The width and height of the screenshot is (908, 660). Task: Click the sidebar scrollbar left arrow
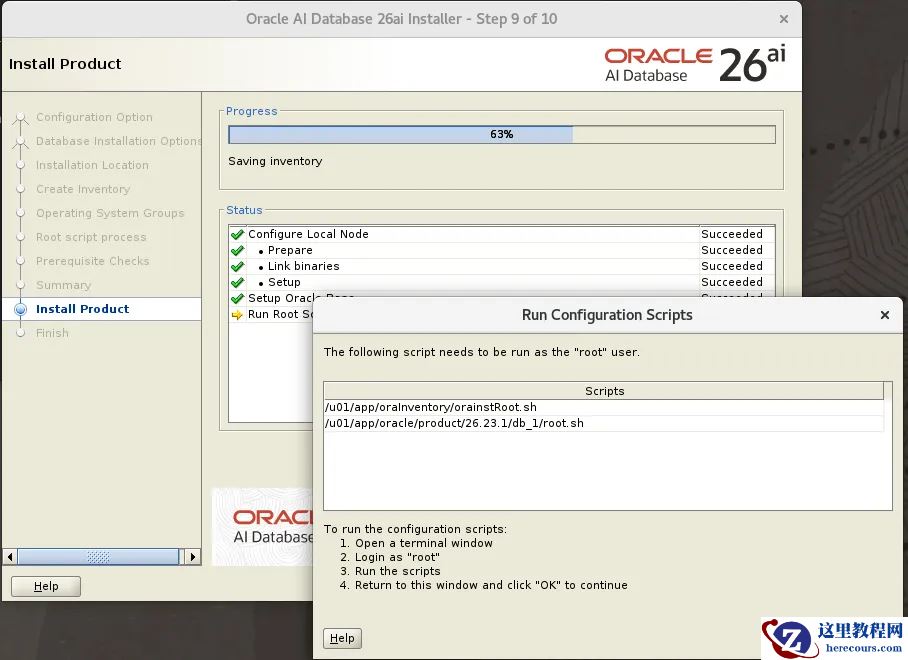(10, 557)
